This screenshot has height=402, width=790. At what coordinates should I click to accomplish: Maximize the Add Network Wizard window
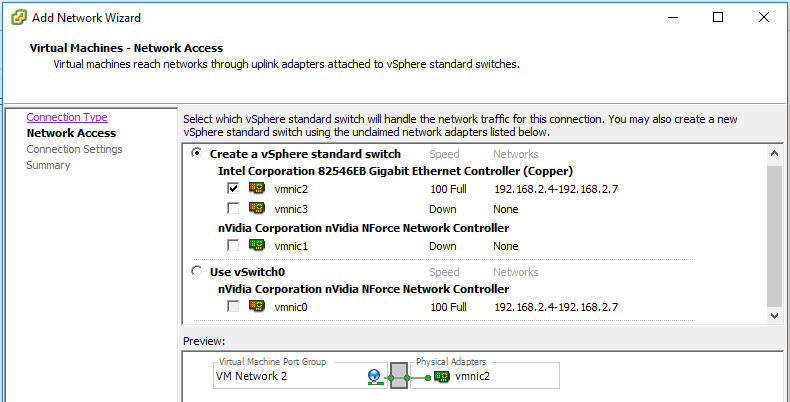(718, 17)
